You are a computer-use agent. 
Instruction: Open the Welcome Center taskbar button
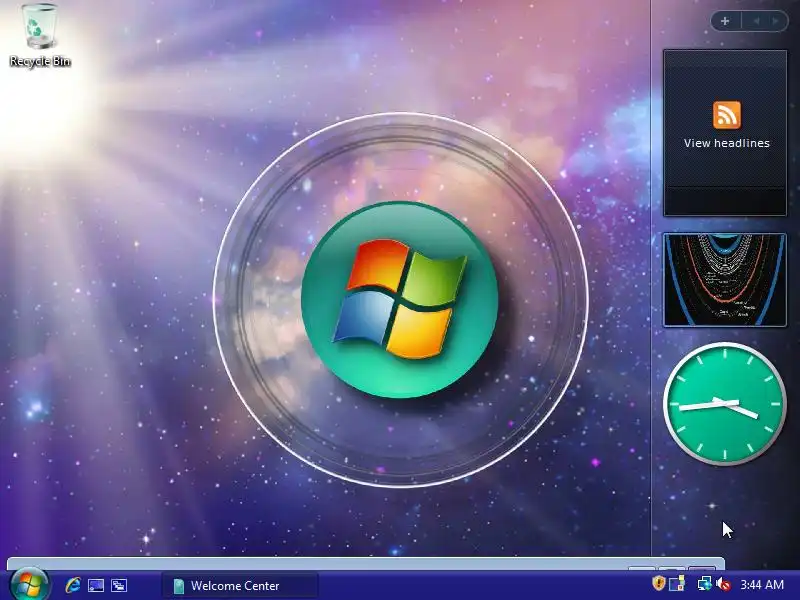pos(240,585)
